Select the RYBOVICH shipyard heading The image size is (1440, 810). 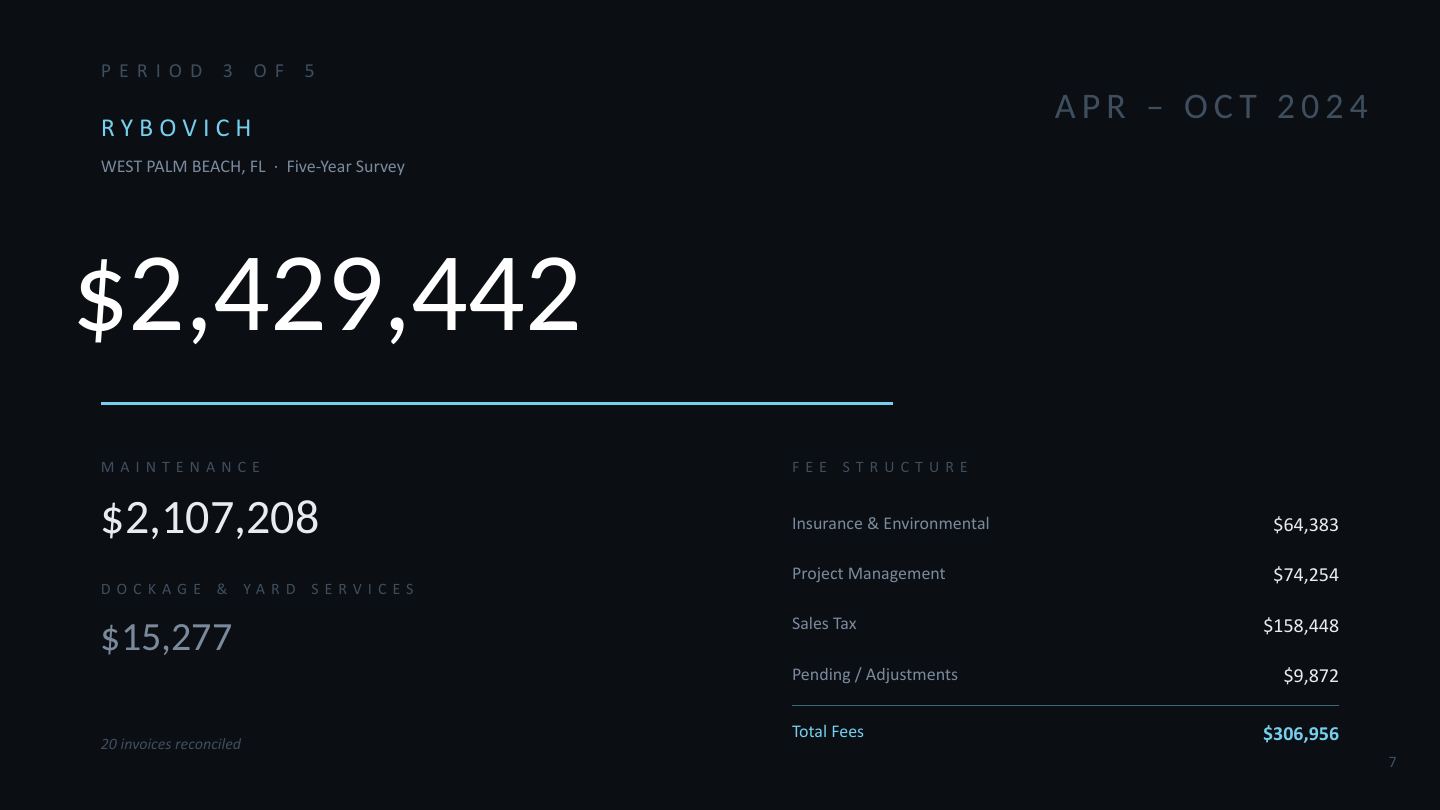pyautogui.click(x=177, y=128)
